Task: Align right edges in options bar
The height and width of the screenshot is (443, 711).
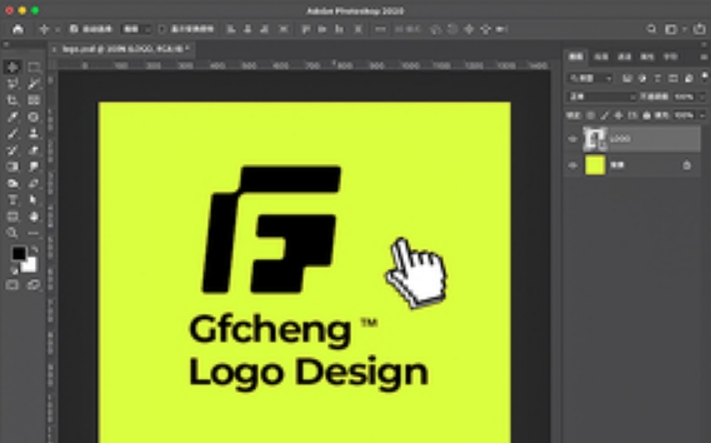Action: click(x=264, y=29)
